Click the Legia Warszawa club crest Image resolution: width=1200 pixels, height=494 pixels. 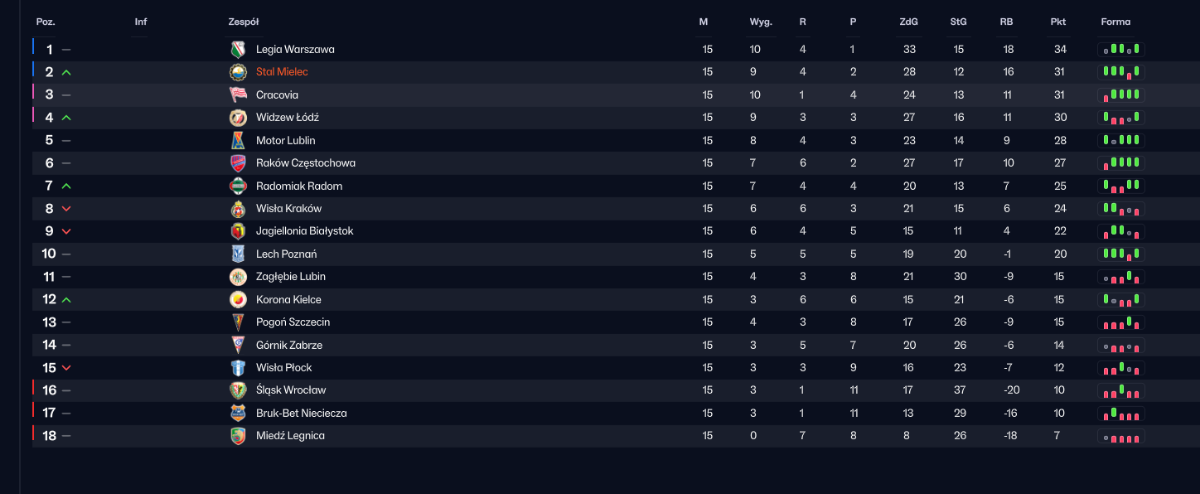(238, 49)
